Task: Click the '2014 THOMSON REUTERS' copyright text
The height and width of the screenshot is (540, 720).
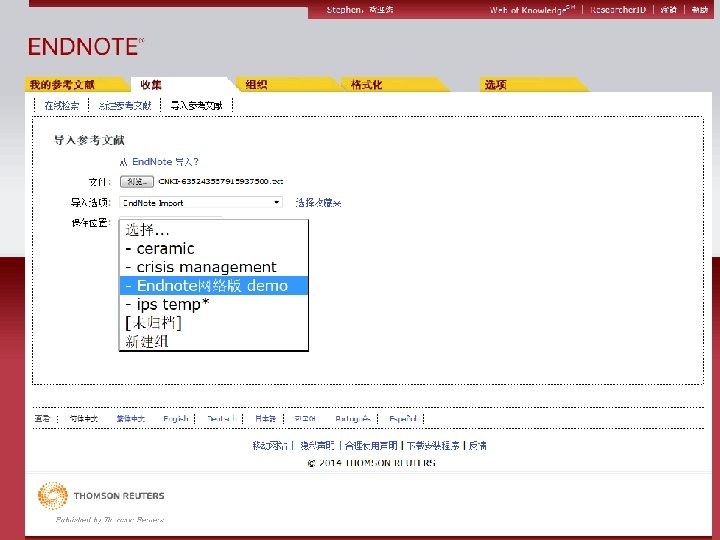Action: click(x=372, y=463)
